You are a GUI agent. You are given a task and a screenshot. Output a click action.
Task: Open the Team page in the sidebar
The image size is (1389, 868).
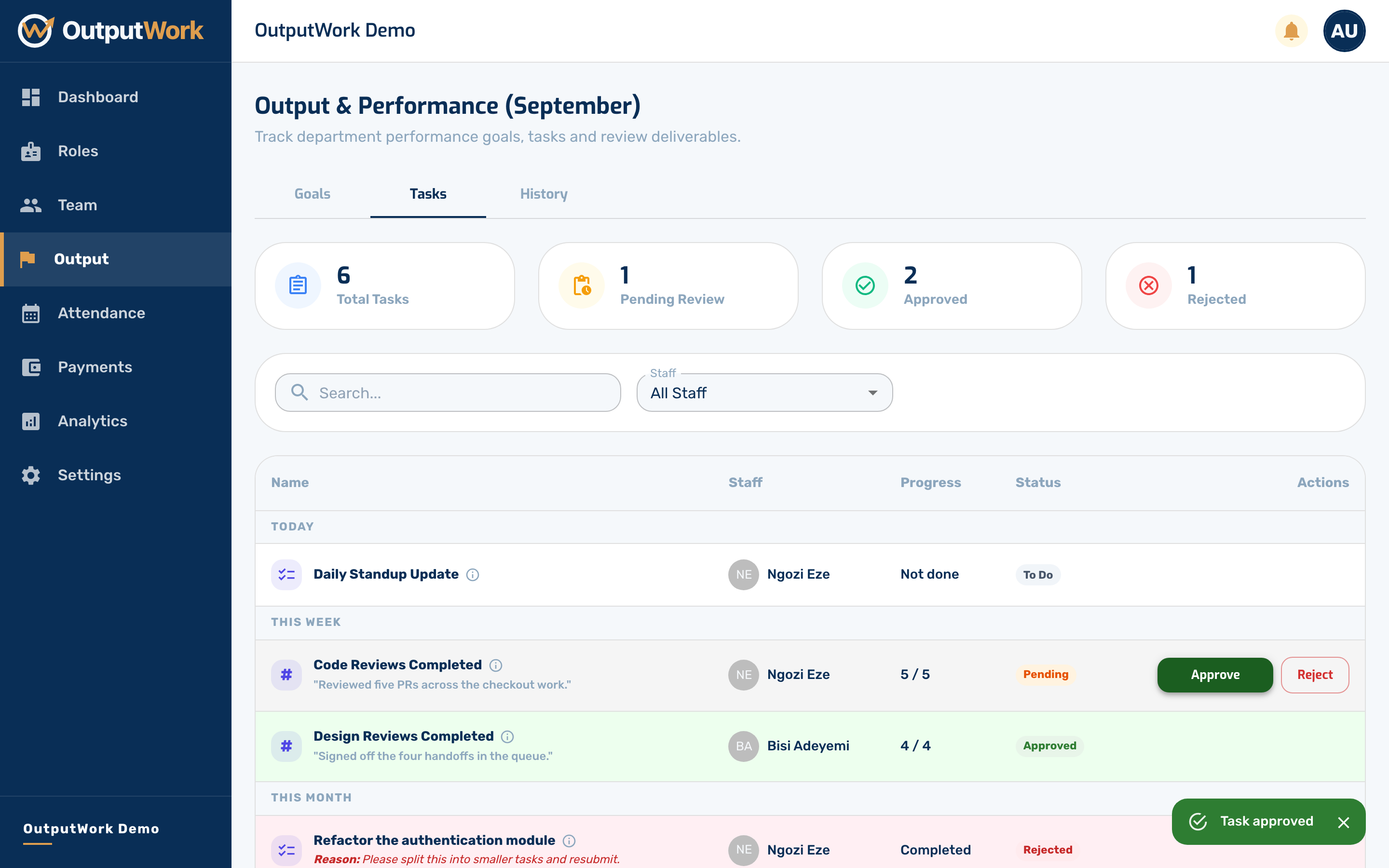[116, 205]
